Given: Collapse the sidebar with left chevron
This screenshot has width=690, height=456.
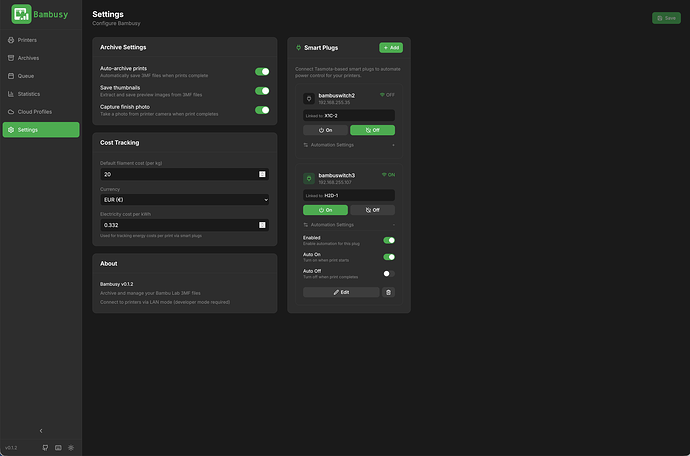Looking at the screenshot, I should (41, 430).
